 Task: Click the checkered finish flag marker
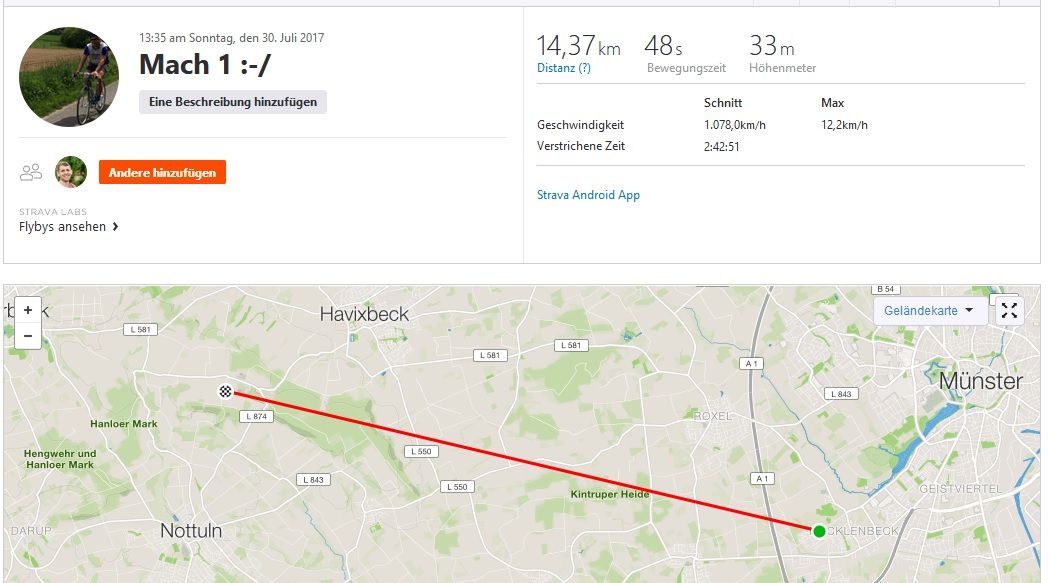tap(226, 391)
